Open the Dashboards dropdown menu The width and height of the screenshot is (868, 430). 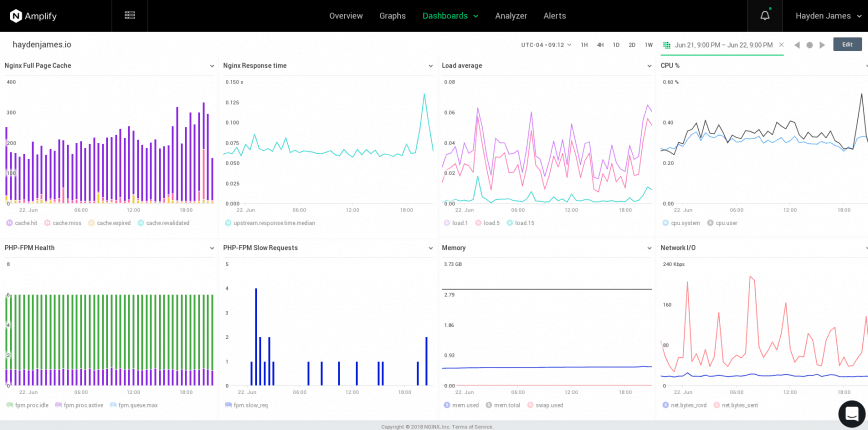click(450, 15)
